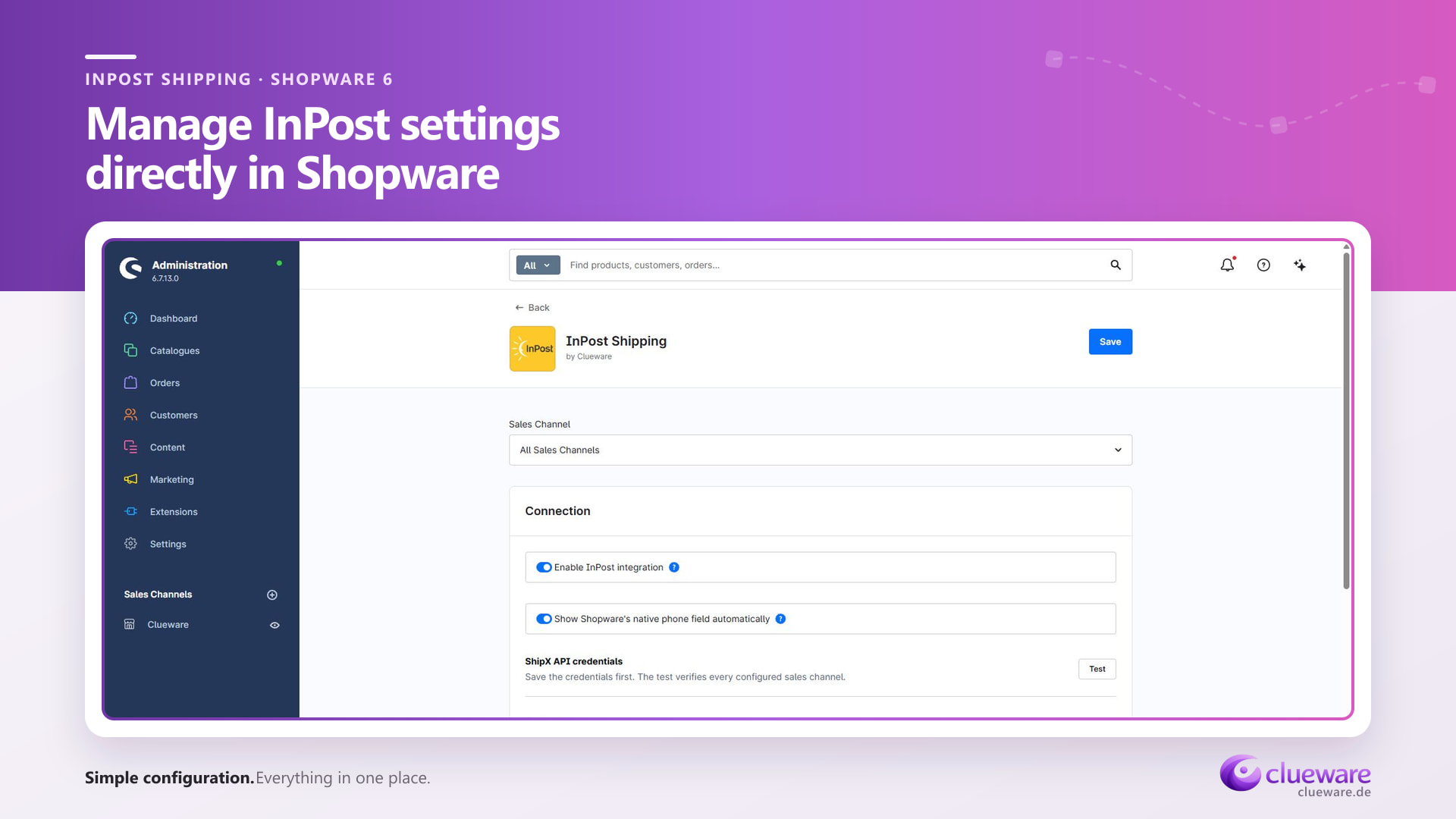Click the Shopware logo icon
1456x819 pixels.
pos(130,268)
